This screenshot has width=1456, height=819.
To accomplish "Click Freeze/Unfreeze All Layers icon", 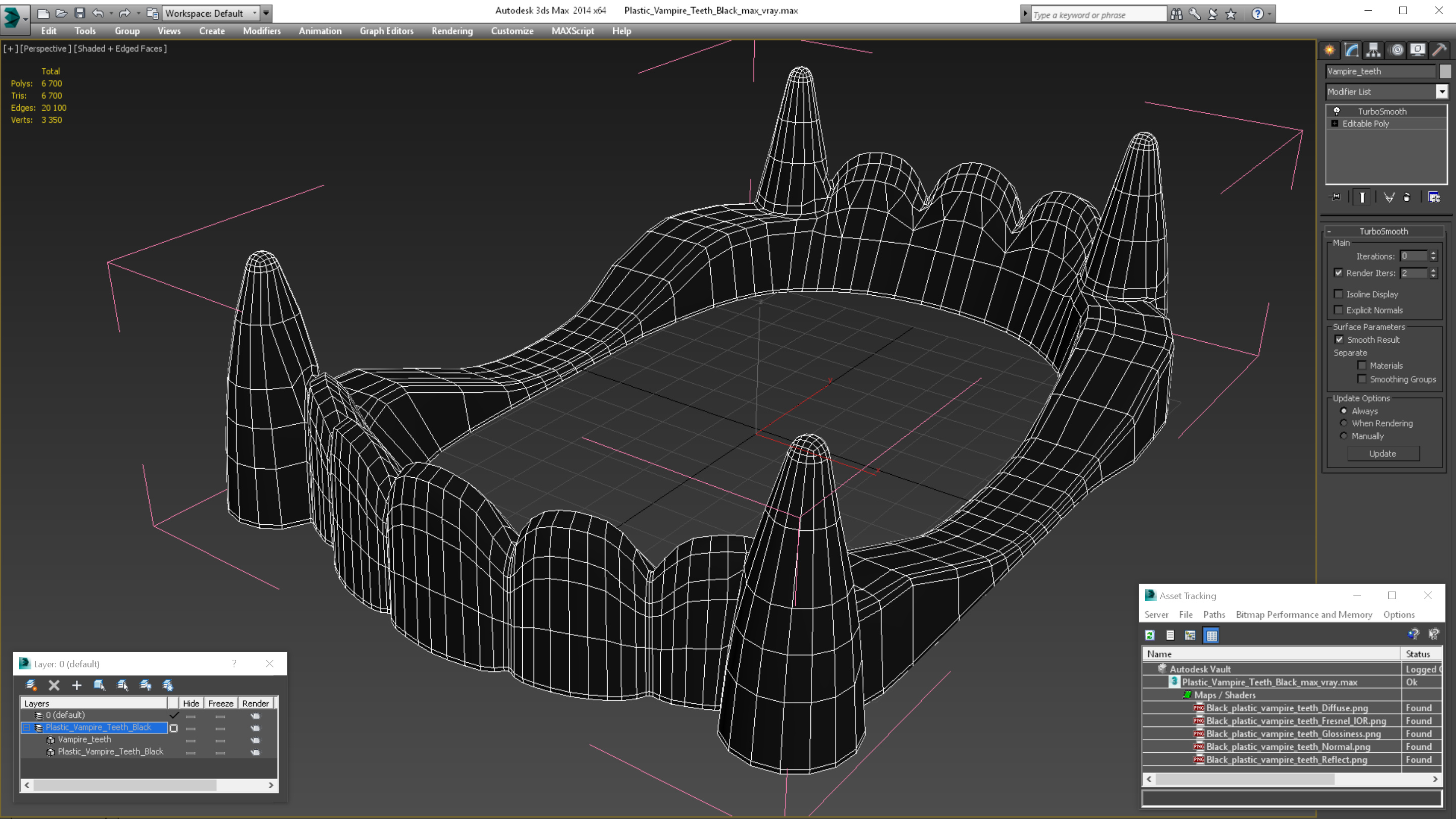I will coord(168,685).
